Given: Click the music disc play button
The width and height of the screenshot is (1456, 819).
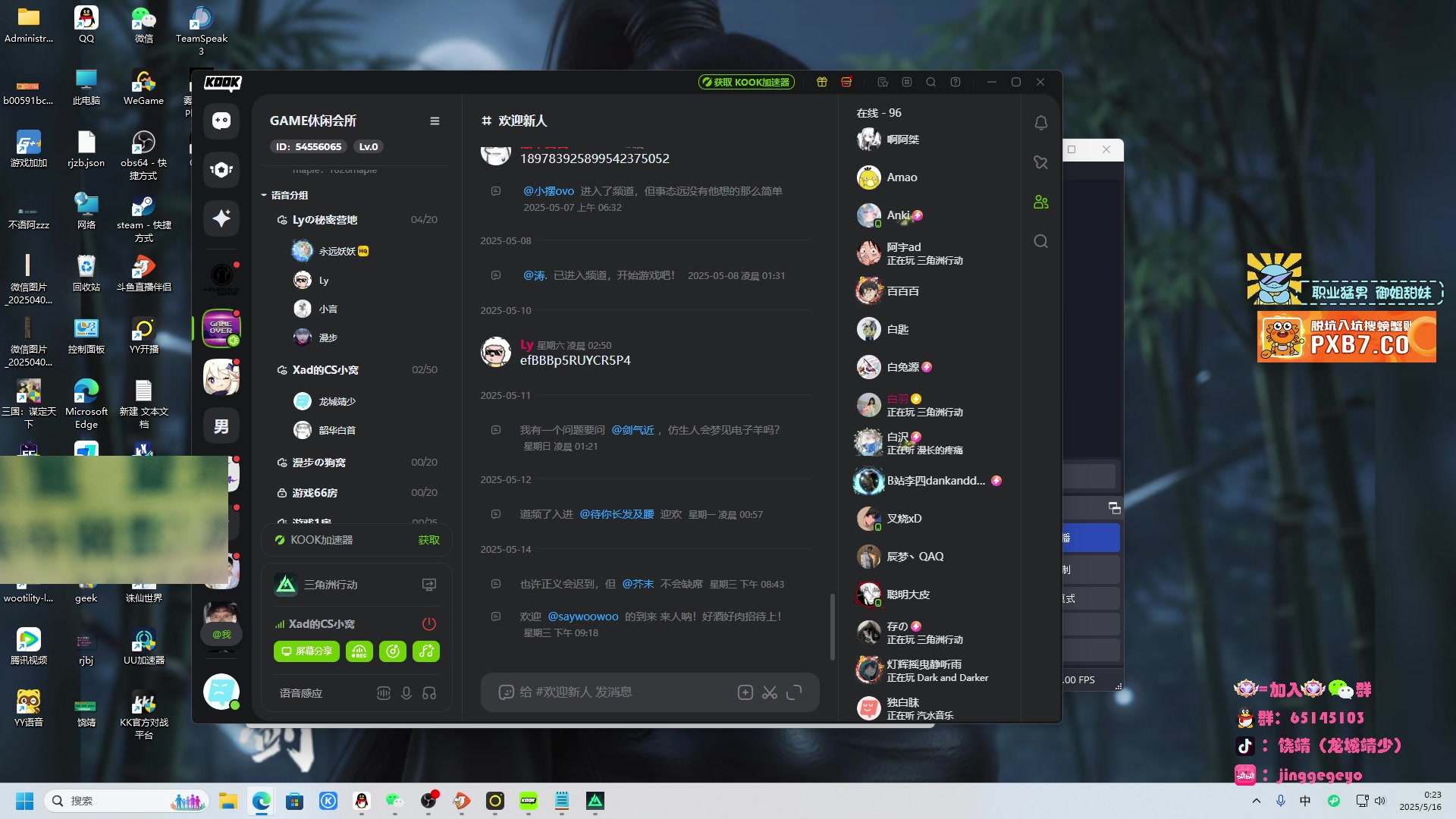Looking at the screenshot, I should tap(393, 651).
